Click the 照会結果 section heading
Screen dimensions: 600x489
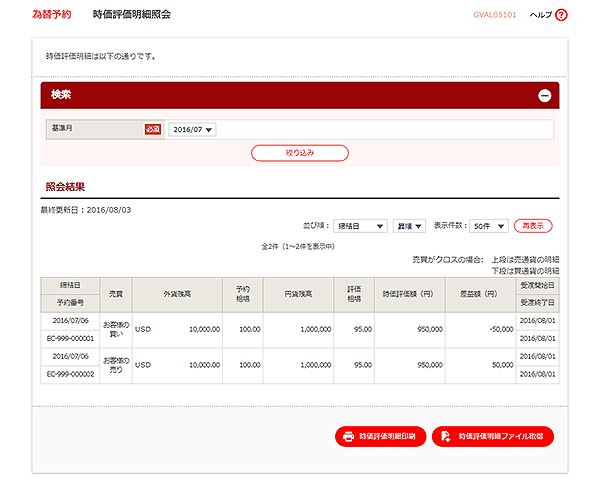[x=65, y=187]
